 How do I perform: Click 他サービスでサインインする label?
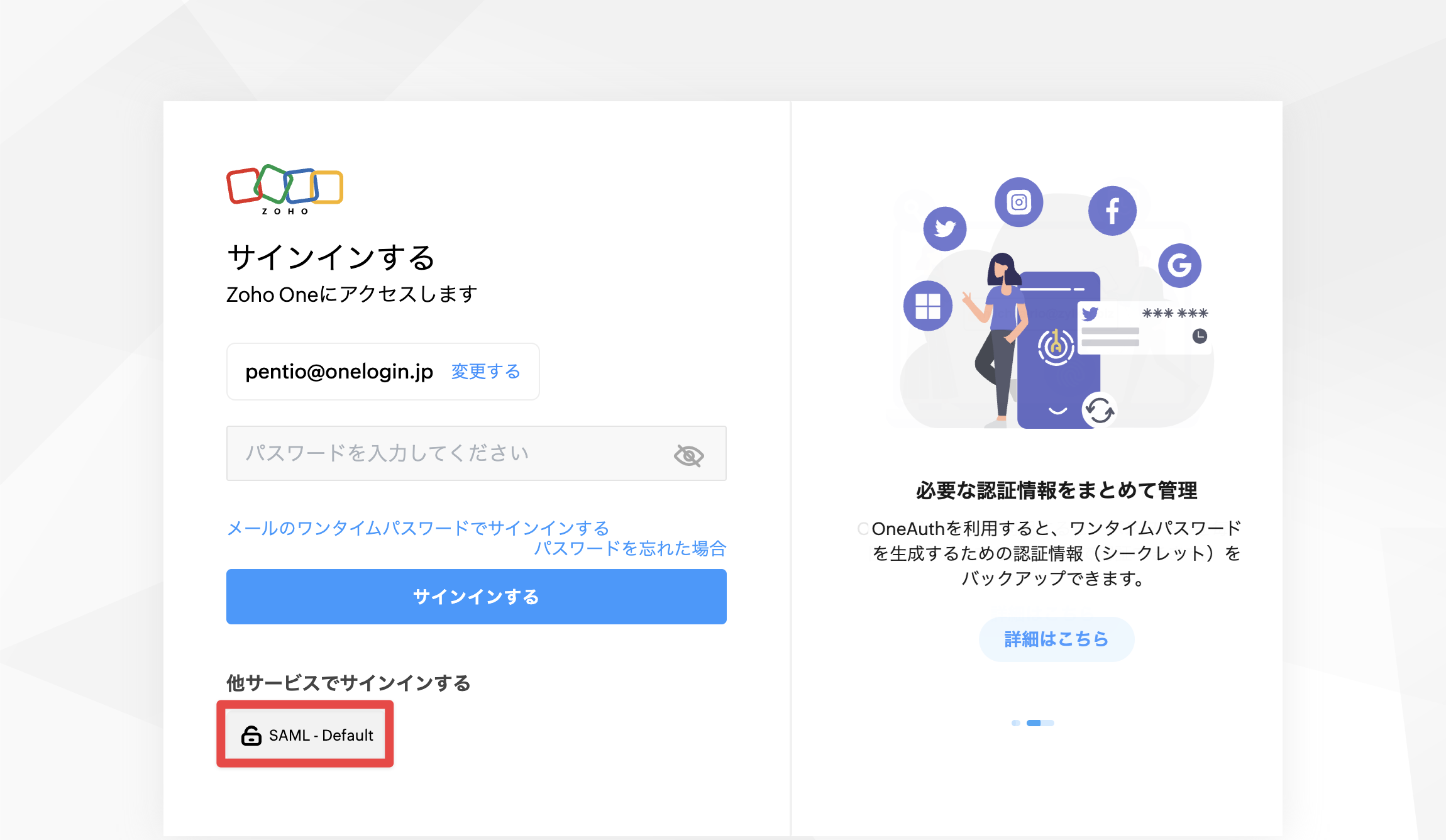(349, 683)
